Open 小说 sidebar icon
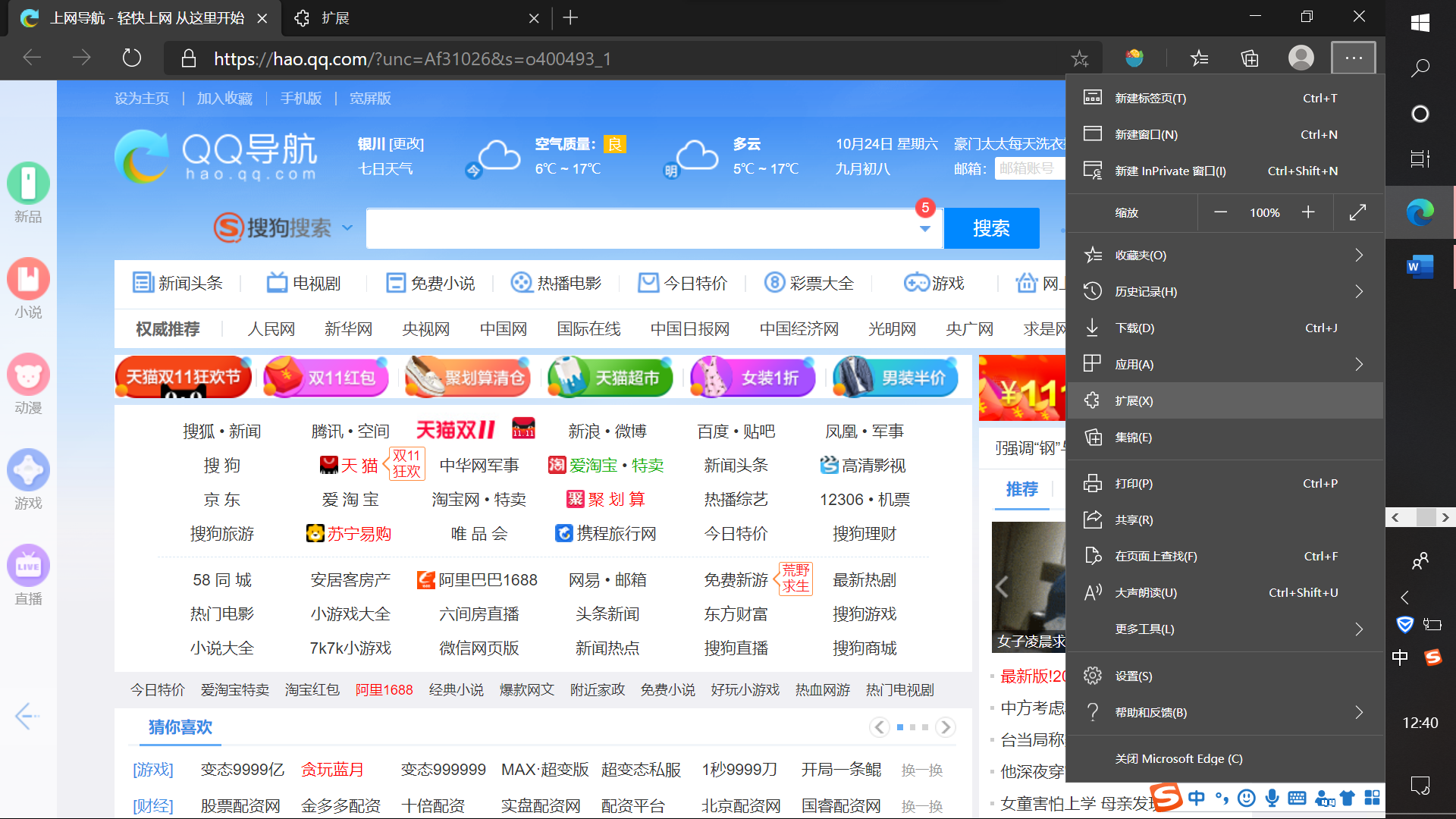 pos(28,289)
